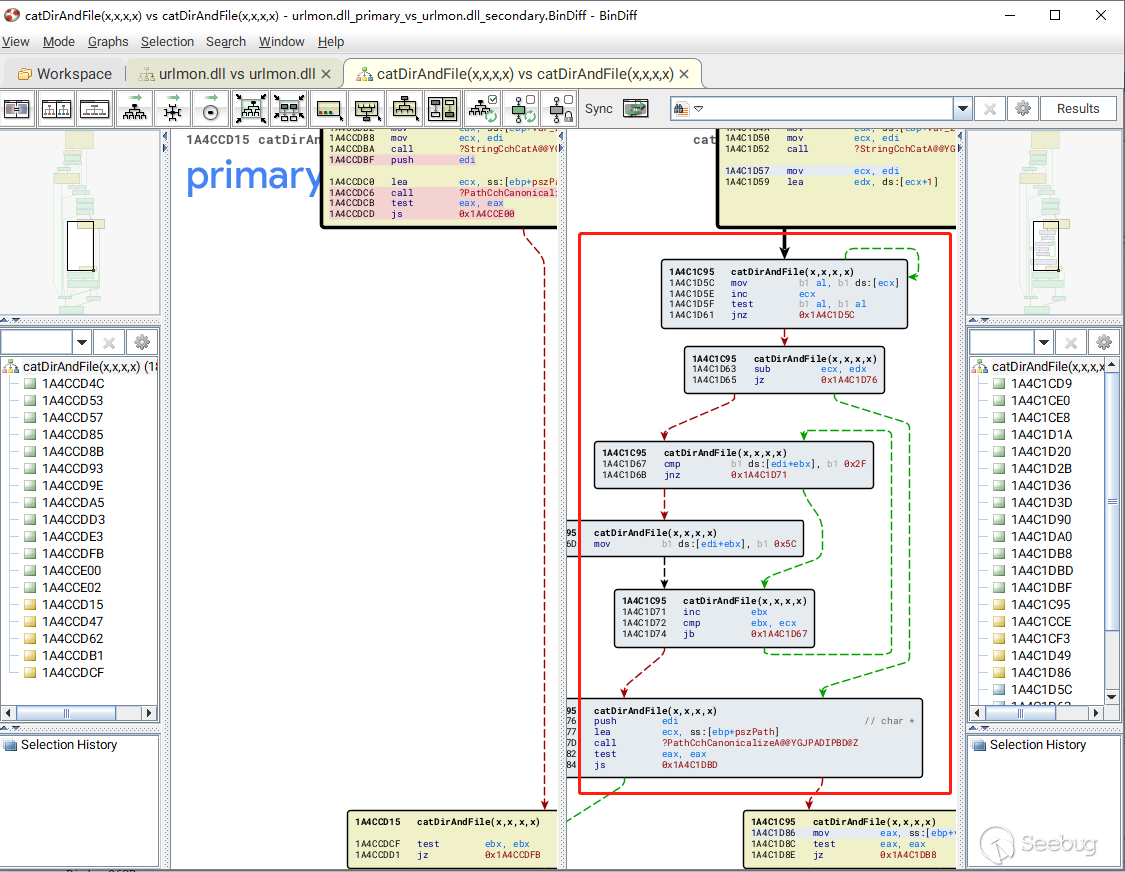Open the toolbar search combo box dropdown

[962, 109]
